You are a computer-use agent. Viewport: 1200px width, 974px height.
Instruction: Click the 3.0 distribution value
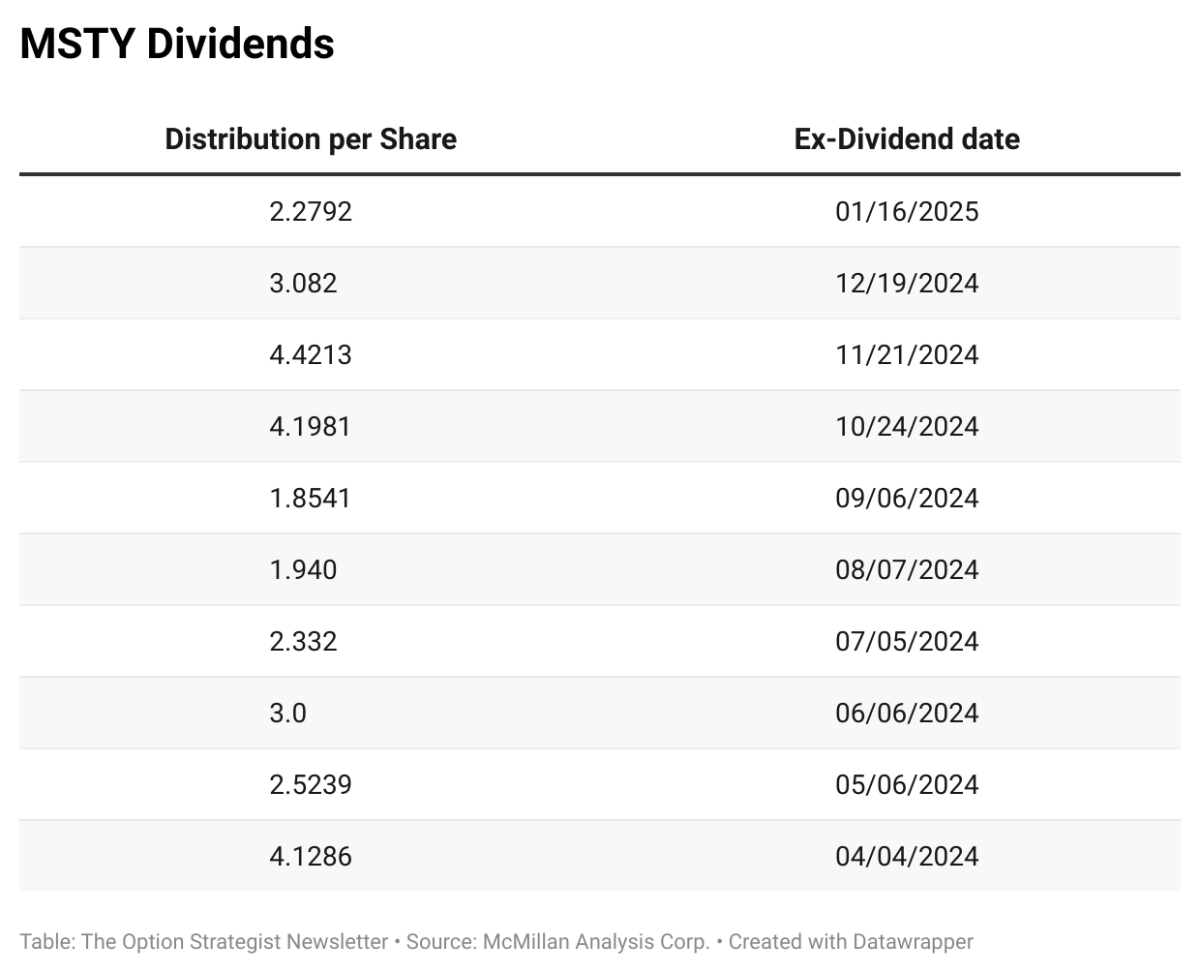pos(288,713)
